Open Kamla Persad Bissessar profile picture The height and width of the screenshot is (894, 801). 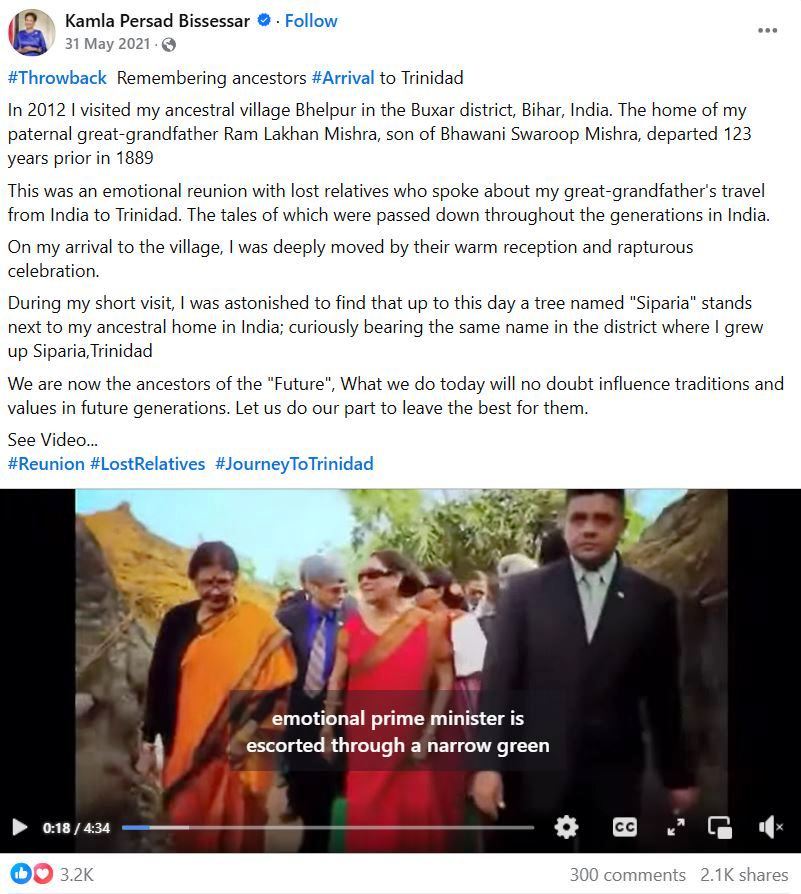pyautogui.click(x=31, y=32)
